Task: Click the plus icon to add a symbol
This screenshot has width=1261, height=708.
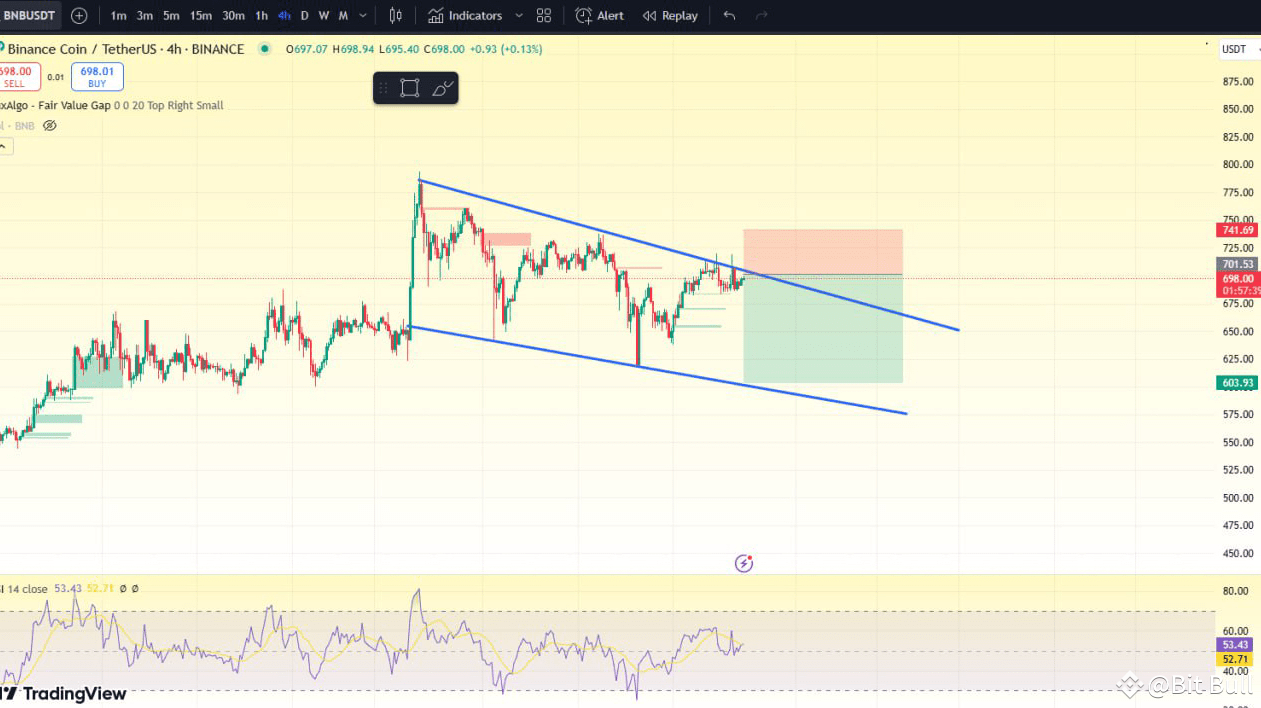Action: pos(78,15)
